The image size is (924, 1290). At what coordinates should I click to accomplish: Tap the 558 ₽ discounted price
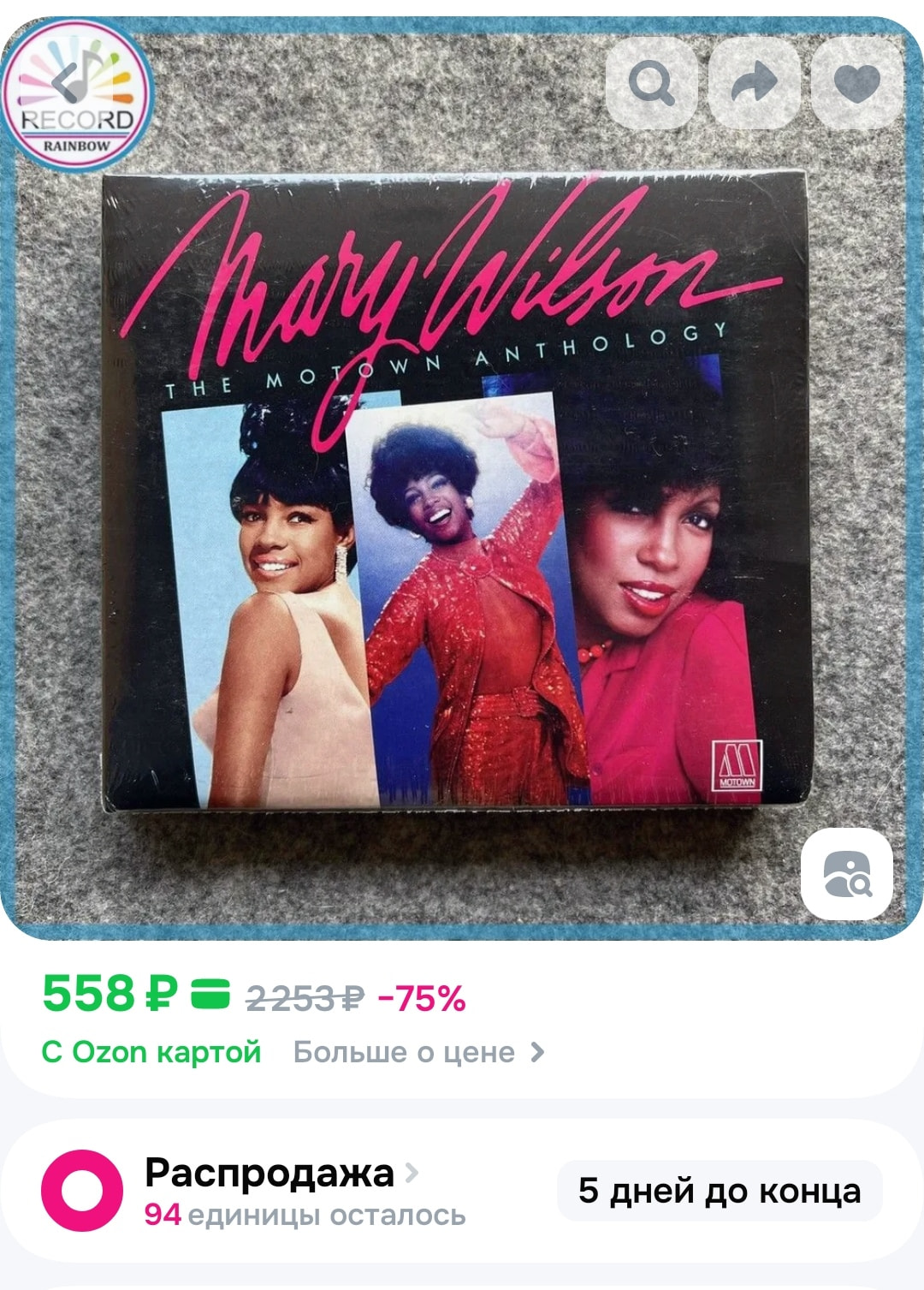[110, 994]
